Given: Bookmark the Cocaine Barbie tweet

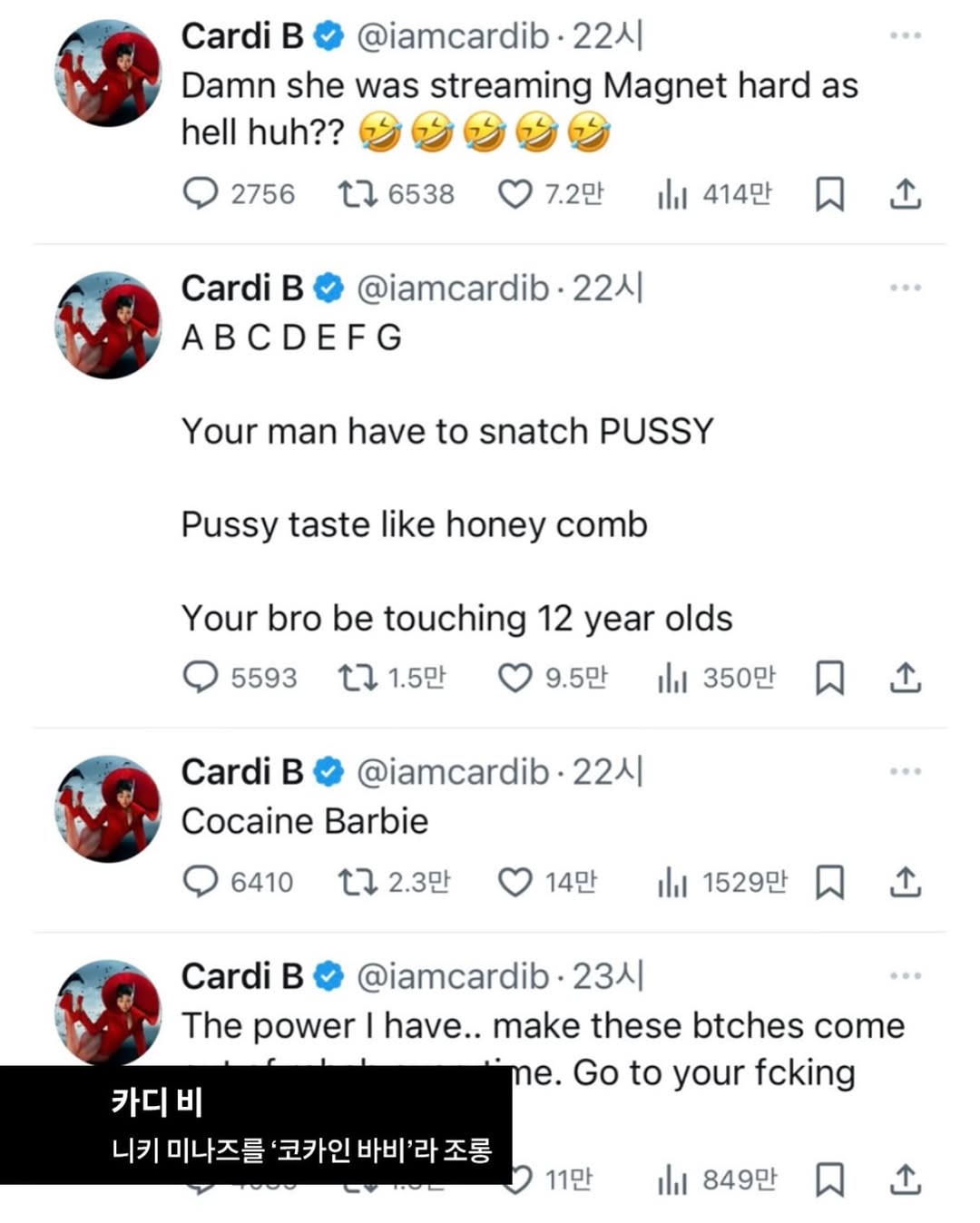Looking at the screenshot, I should point(829,881).
